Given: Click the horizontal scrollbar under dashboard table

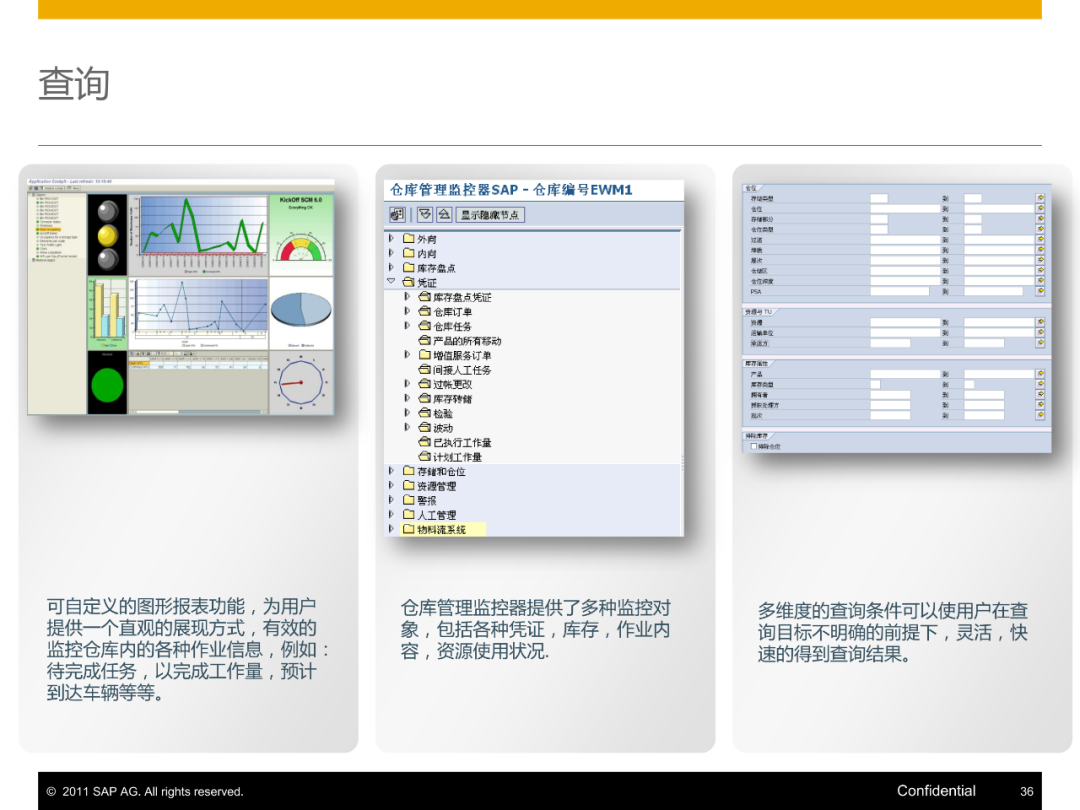Looking at the screenshot, I should click(x=198, y=412).
